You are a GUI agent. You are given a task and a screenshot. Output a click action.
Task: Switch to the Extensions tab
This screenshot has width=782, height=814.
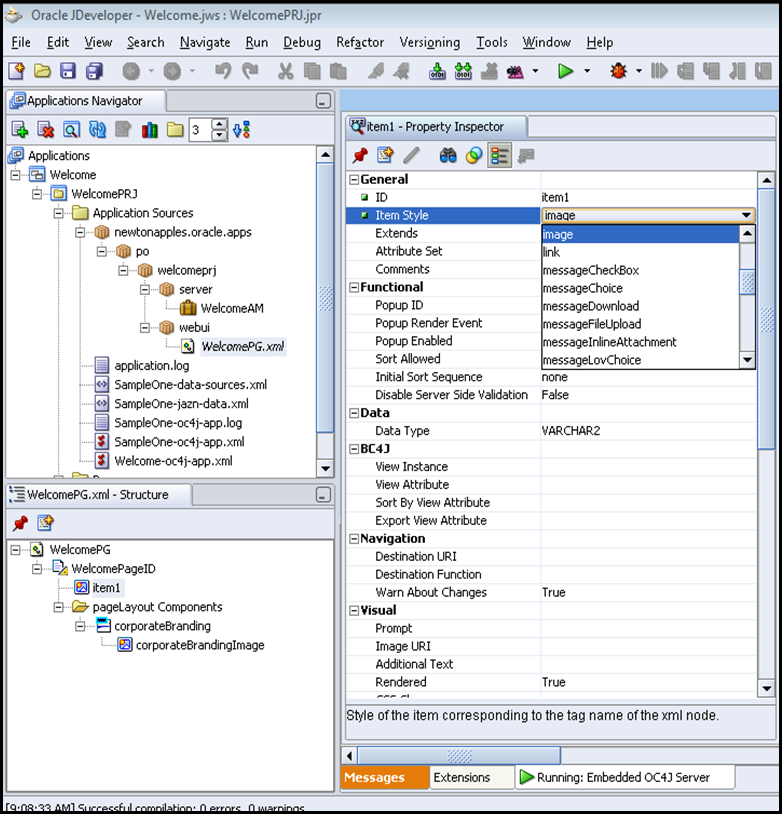(x=471, y=777)
